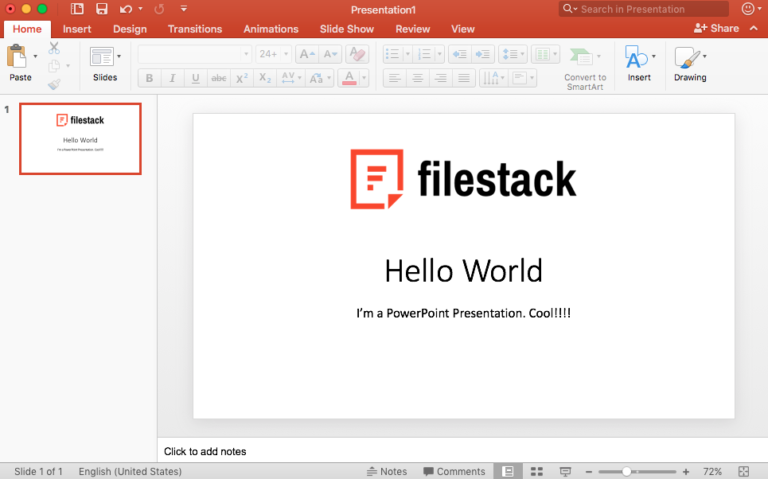Select slide 1 thumbnail

(x=80, y=138)
